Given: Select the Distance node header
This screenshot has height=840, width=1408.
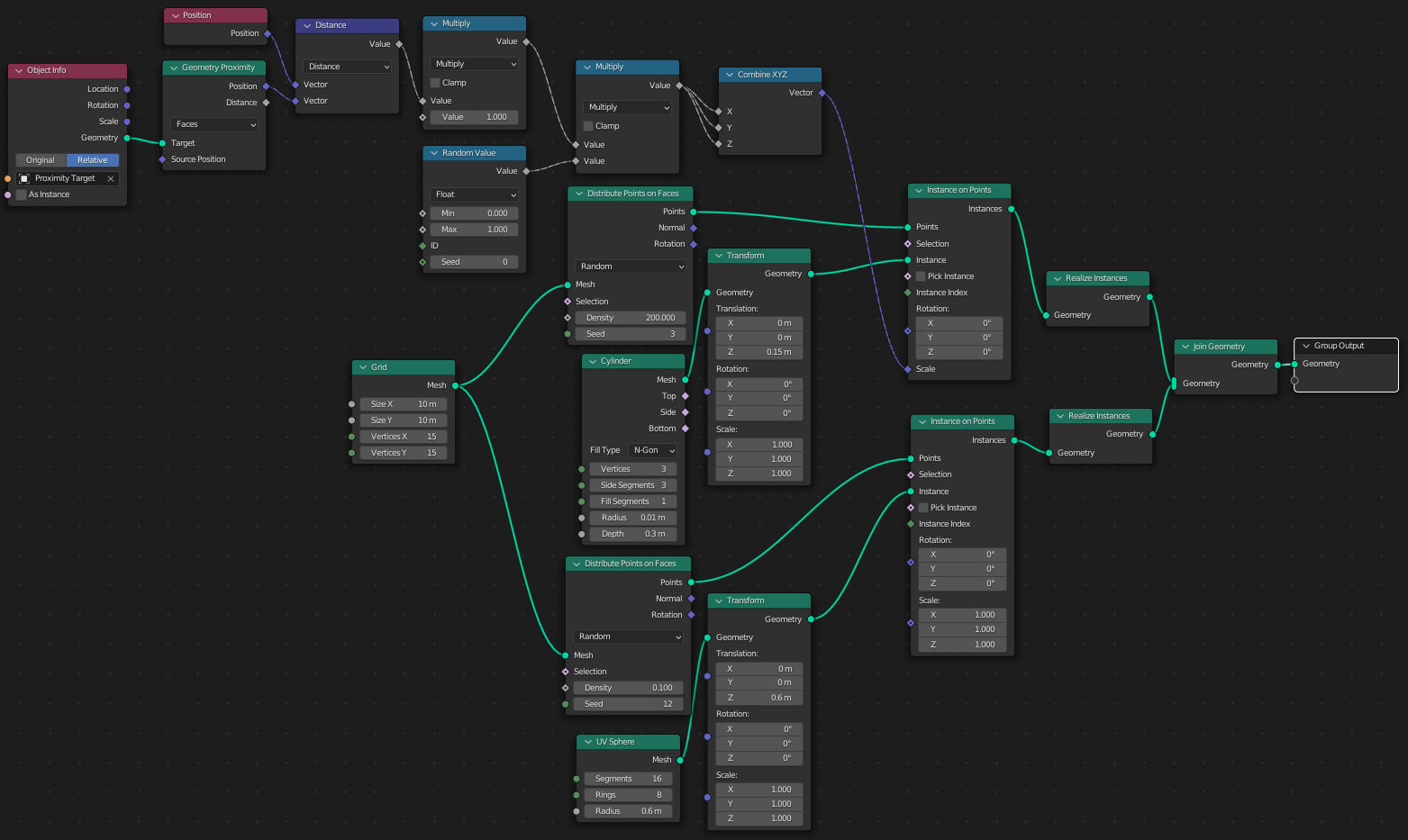Looking at the screenshot, I should click(348, 25).
